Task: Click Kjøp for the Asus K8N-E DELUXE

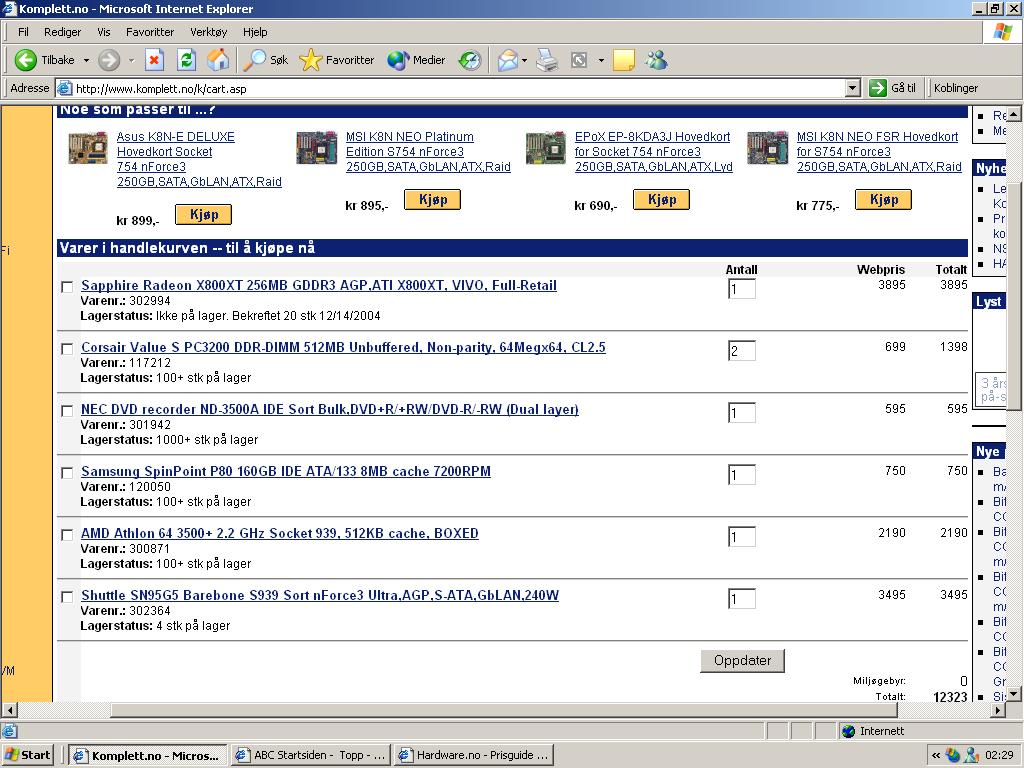Action: coord(204,214)
